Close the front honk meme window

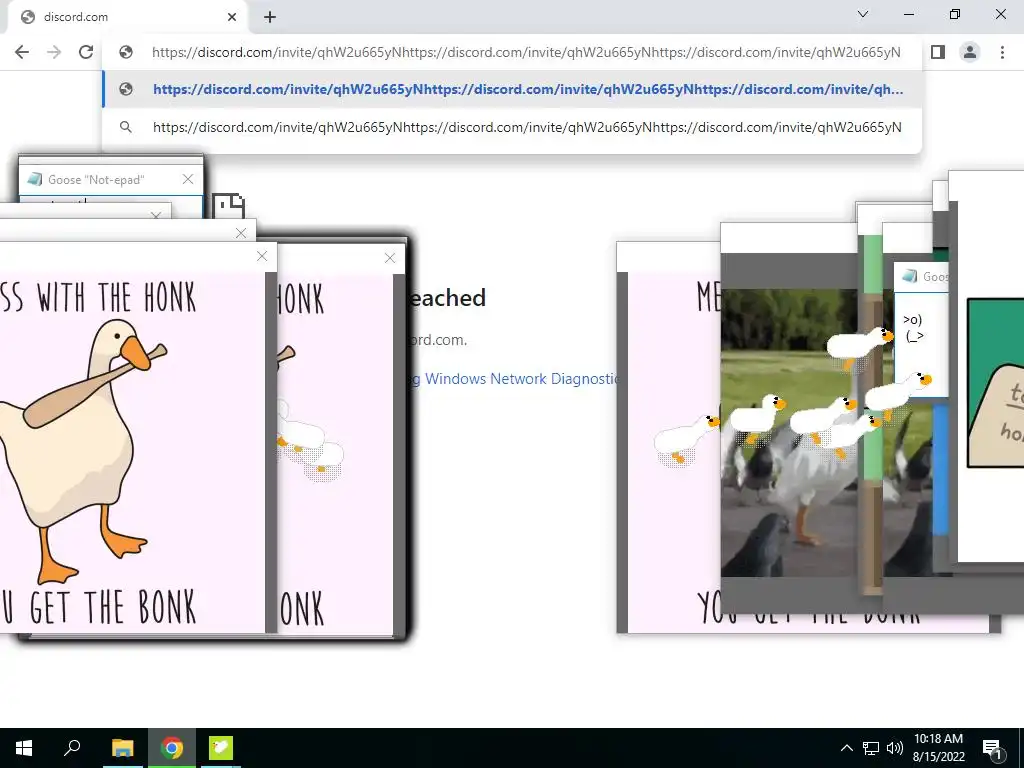(262, 256)
